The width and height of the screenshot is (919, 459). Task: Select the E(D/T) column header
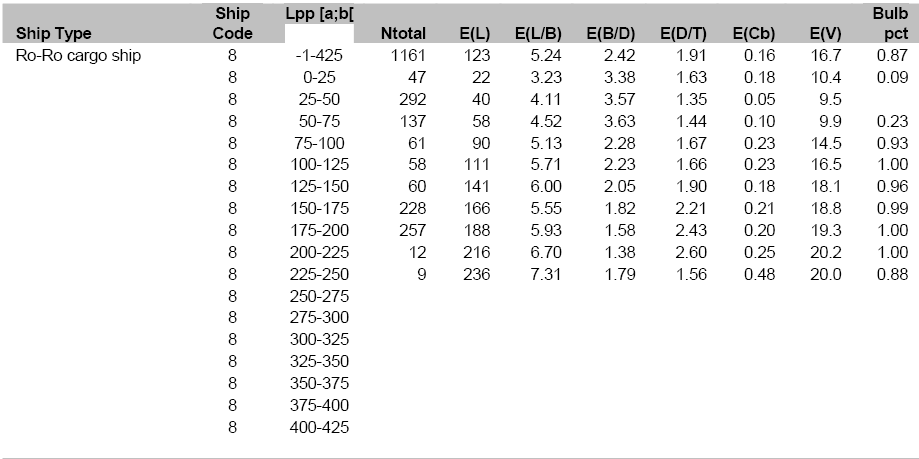[684, 34]
